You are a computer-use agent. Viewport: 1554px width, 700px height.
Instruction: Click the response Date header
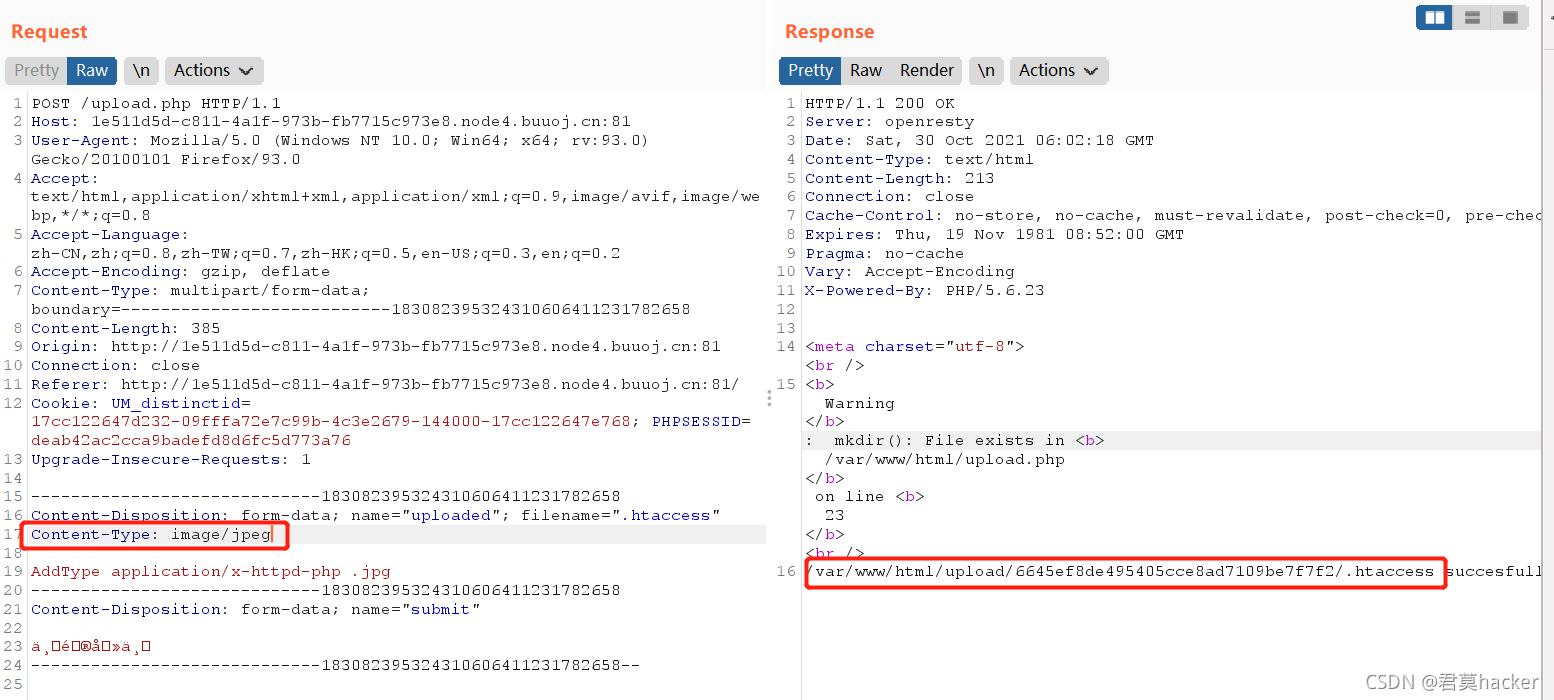tap(979, 141)
